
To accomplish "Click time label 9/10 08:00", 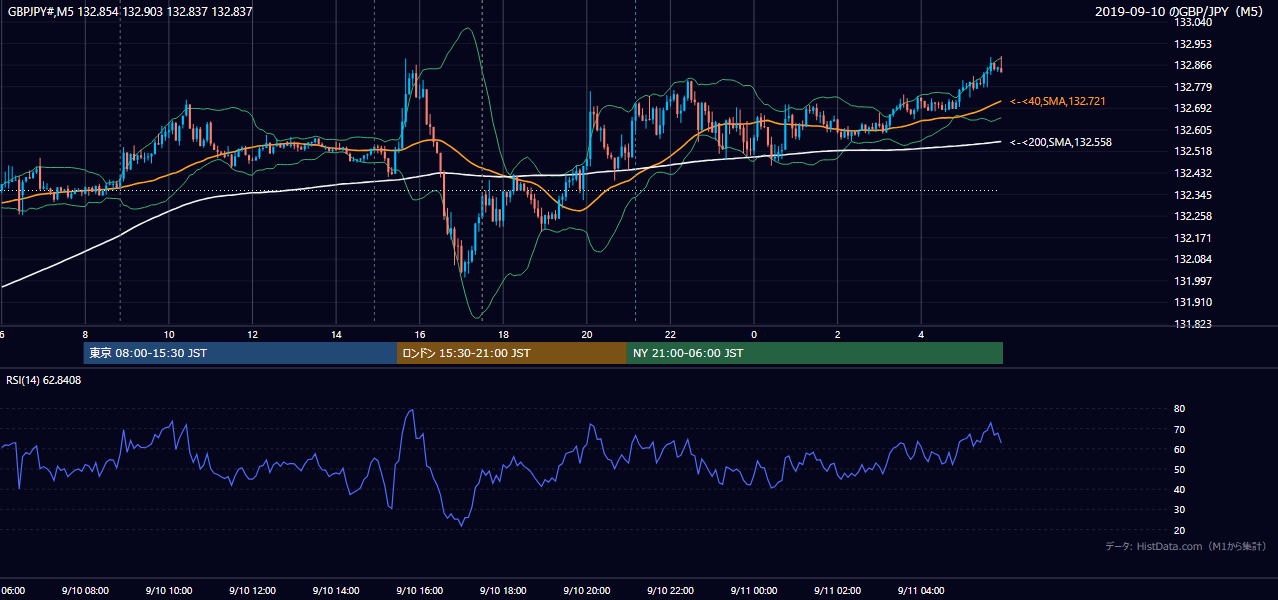I will point(85,591).
